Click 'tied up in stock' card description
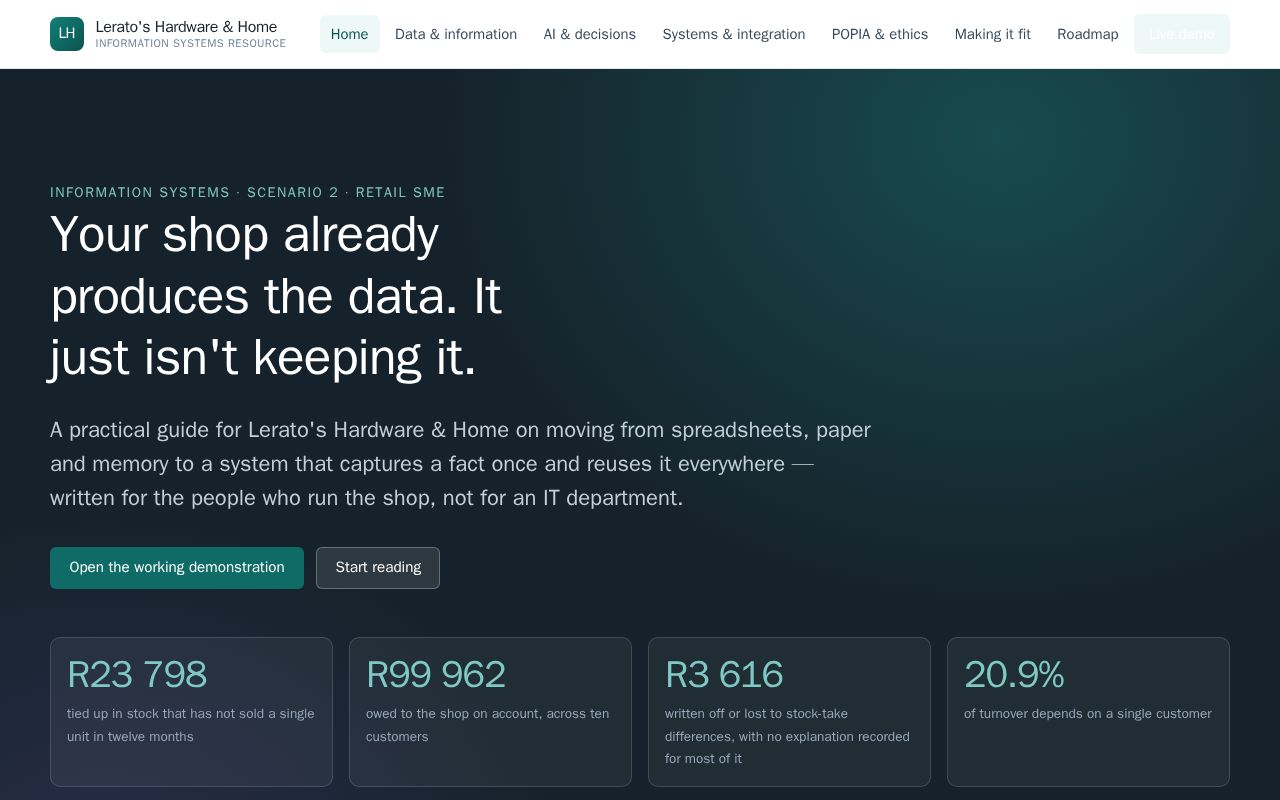This screenshot has width=1280, height=800. tap(191, 725)
